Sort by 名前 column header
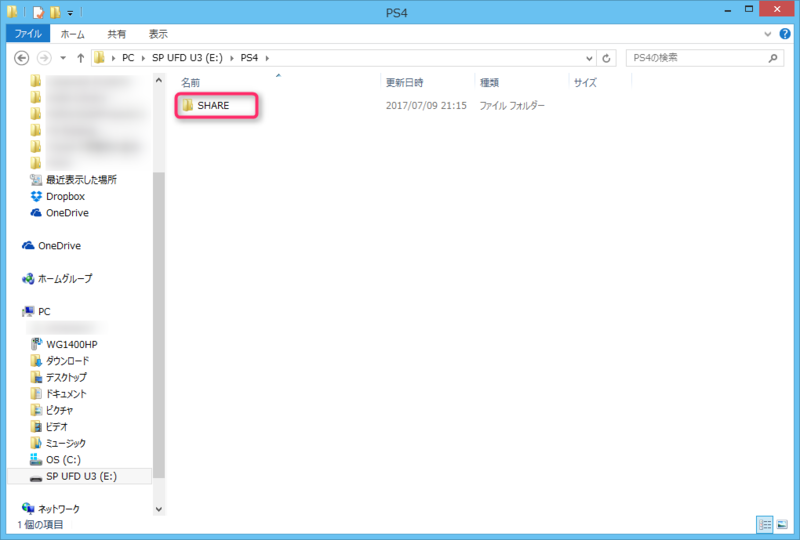 pos(190,83)
